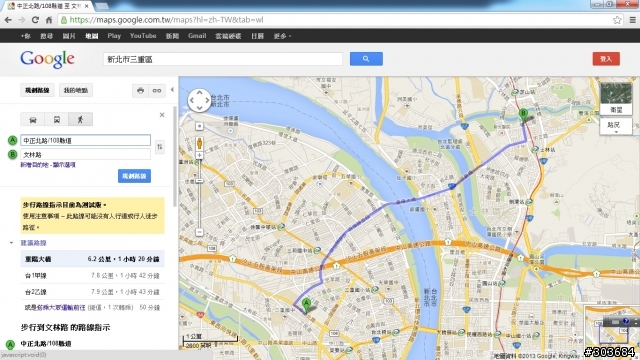The width and height of the screenshot is (640, 360).
Task: Open a new browser tab
Action: 101,6
